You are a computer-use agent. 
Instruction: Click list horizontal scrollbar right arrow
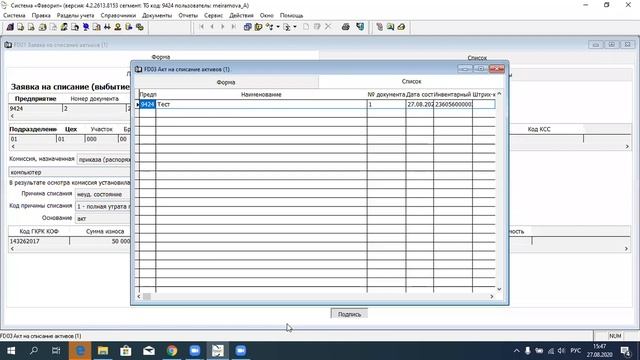point(491,296)
